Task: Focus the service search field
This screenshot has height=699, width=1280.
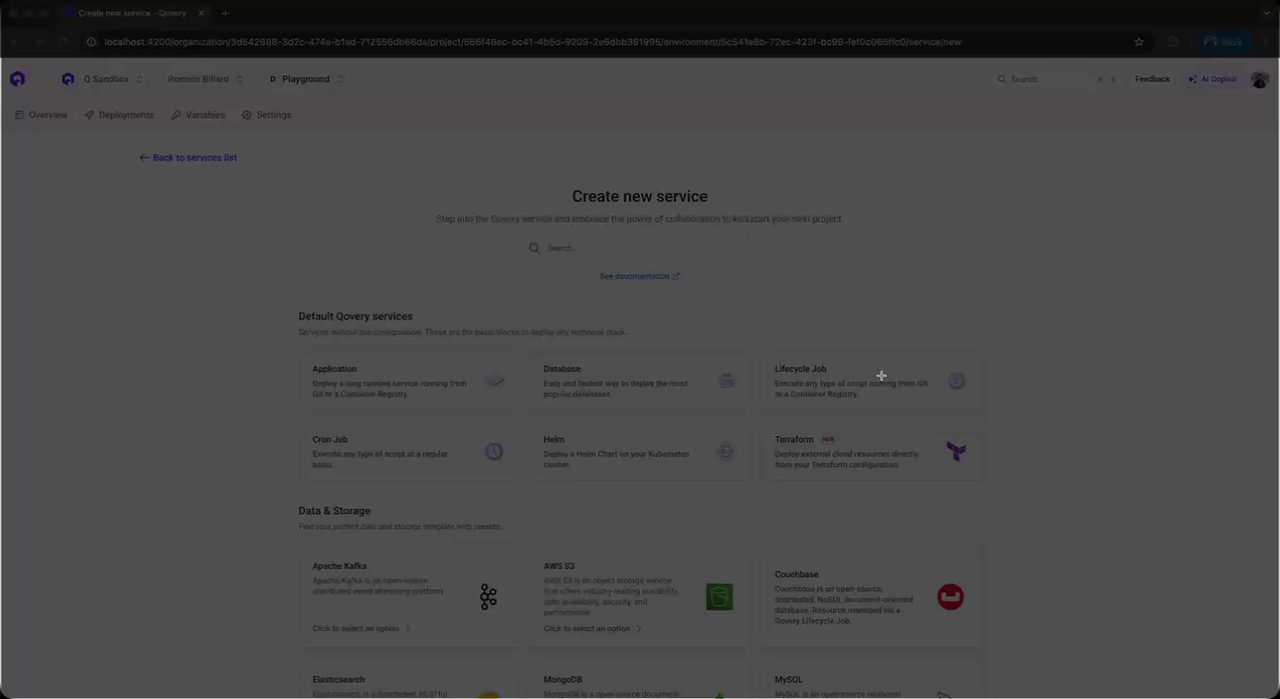Action: [640, 248]
